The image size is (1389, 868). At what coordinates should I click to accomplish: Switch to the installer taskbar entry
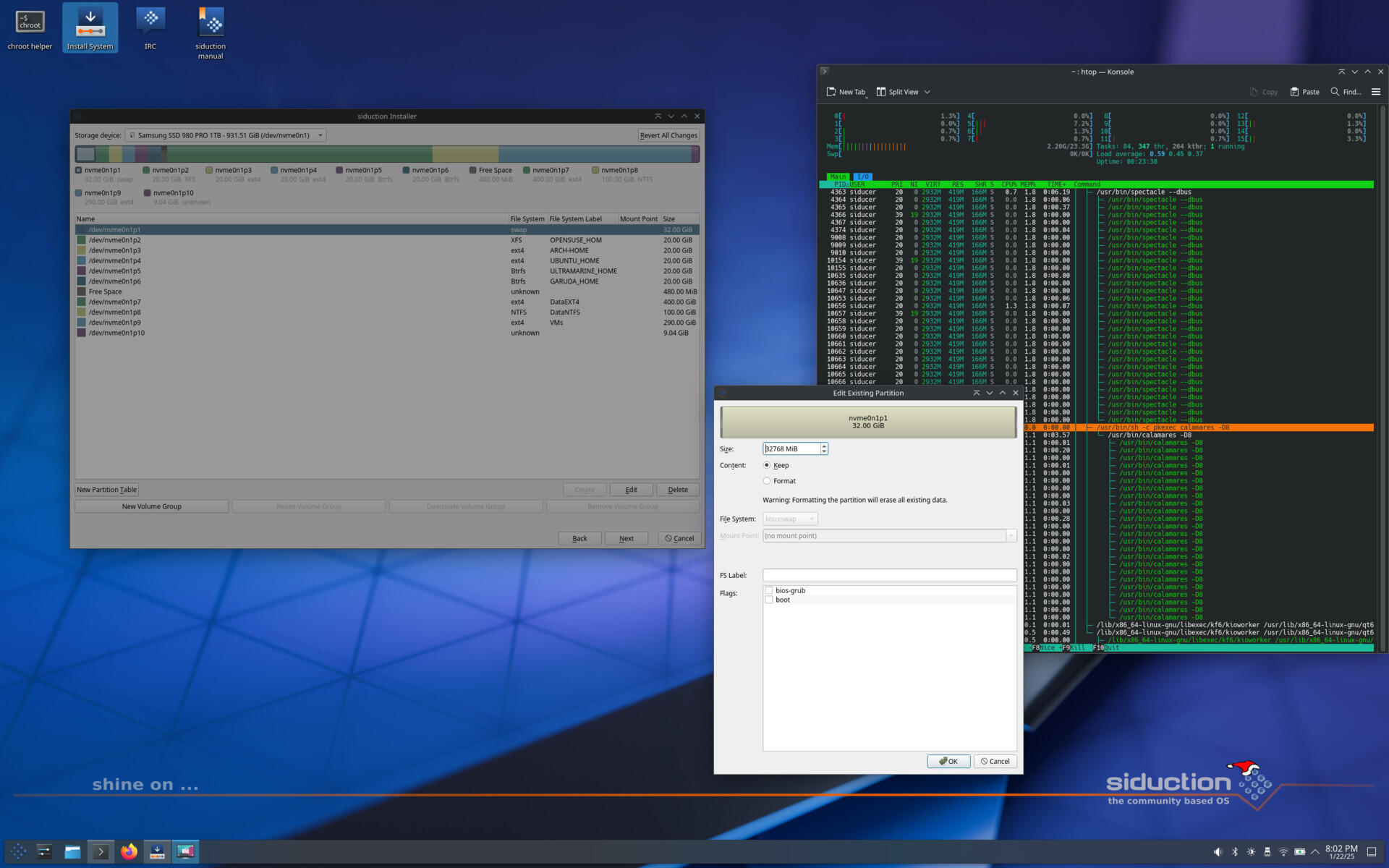pos(157,851)
